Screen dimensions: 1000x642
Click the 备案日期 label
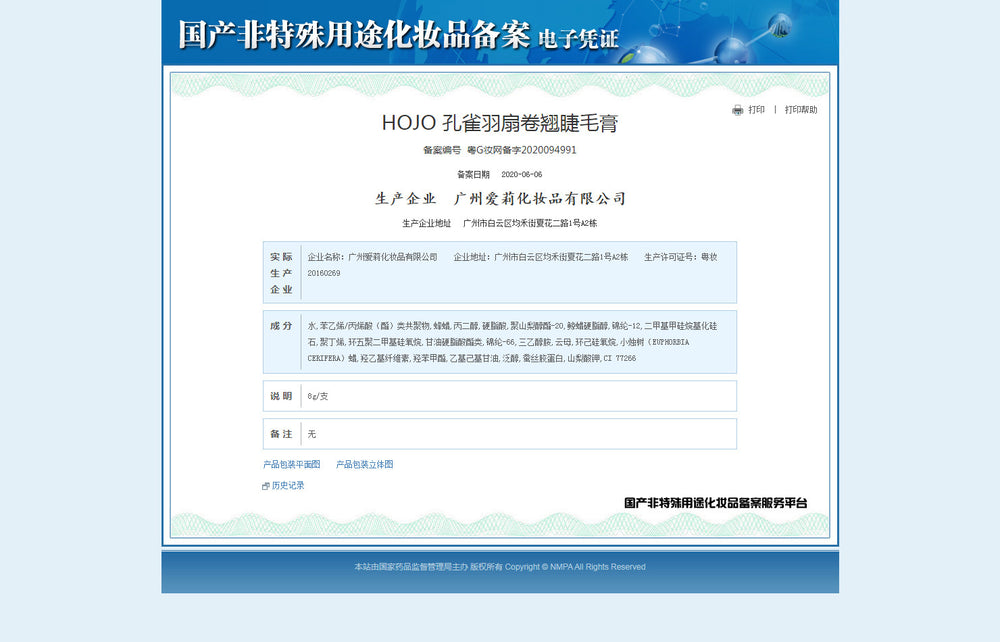click(x=473, y=174)
